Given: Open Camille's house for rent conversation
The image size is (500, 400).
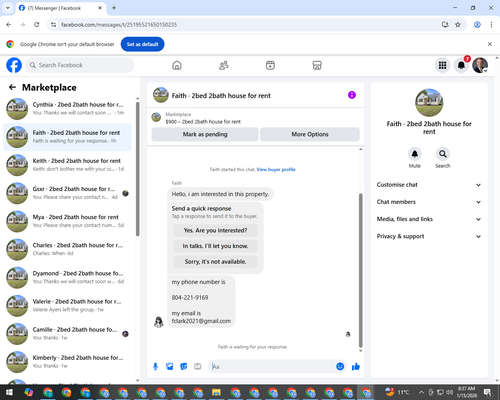Looking at the screenshot, I should tap(67, 334).
